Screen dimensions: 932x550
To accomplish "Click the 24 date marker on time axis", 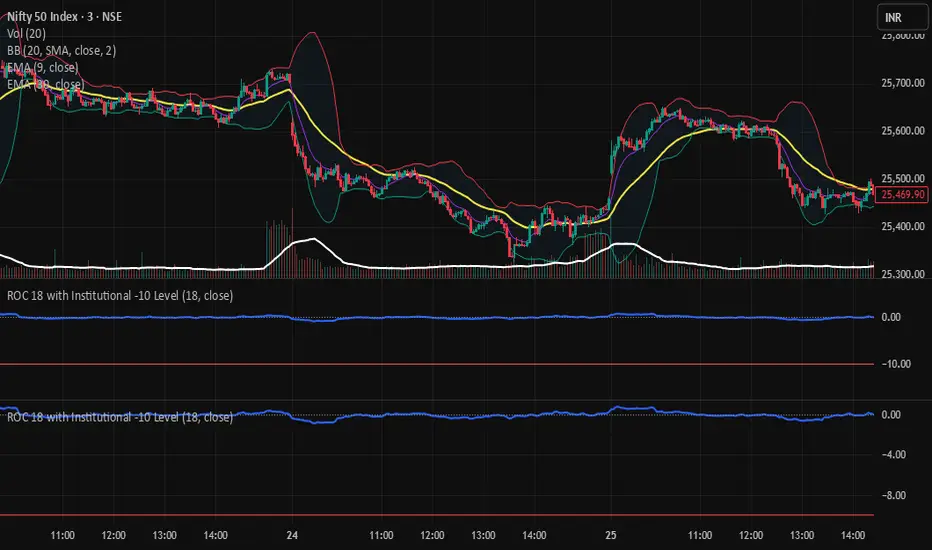I will [x=292, y=535].
